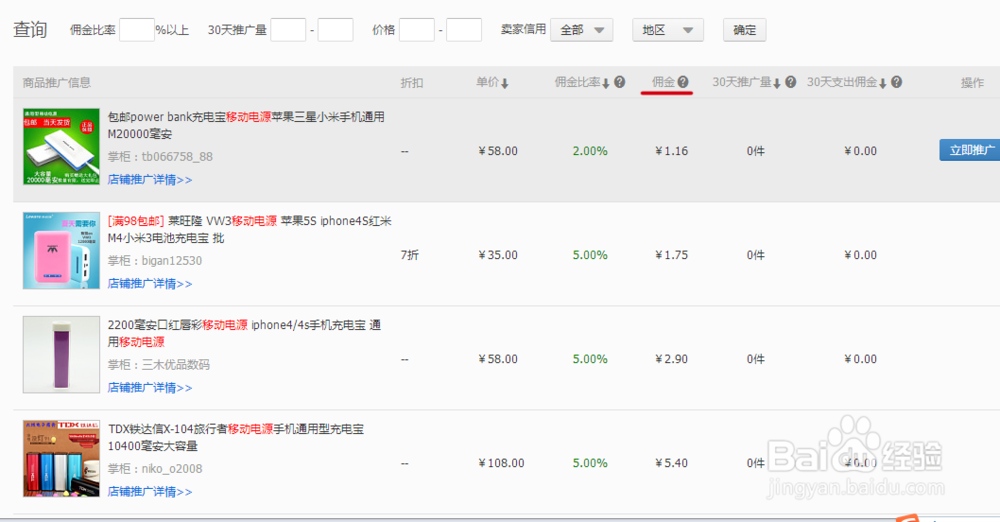Click the pink 莱旺隆 power bank thumbnail
1000x522 pixels.
pyautogui.click(x=61, y=251)
